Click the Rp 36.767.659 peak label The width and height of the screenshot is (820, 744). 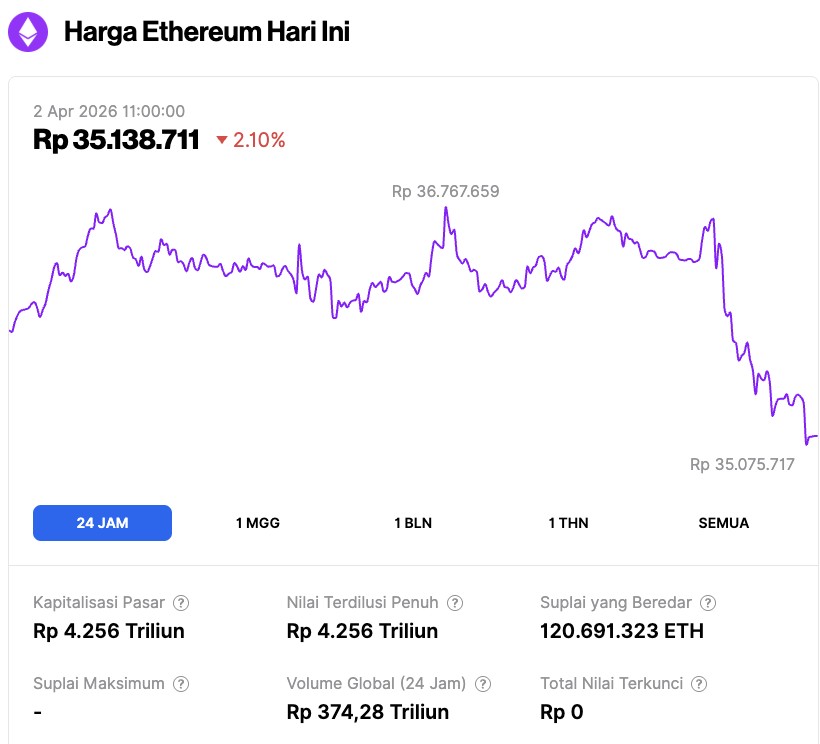(445, 191)
